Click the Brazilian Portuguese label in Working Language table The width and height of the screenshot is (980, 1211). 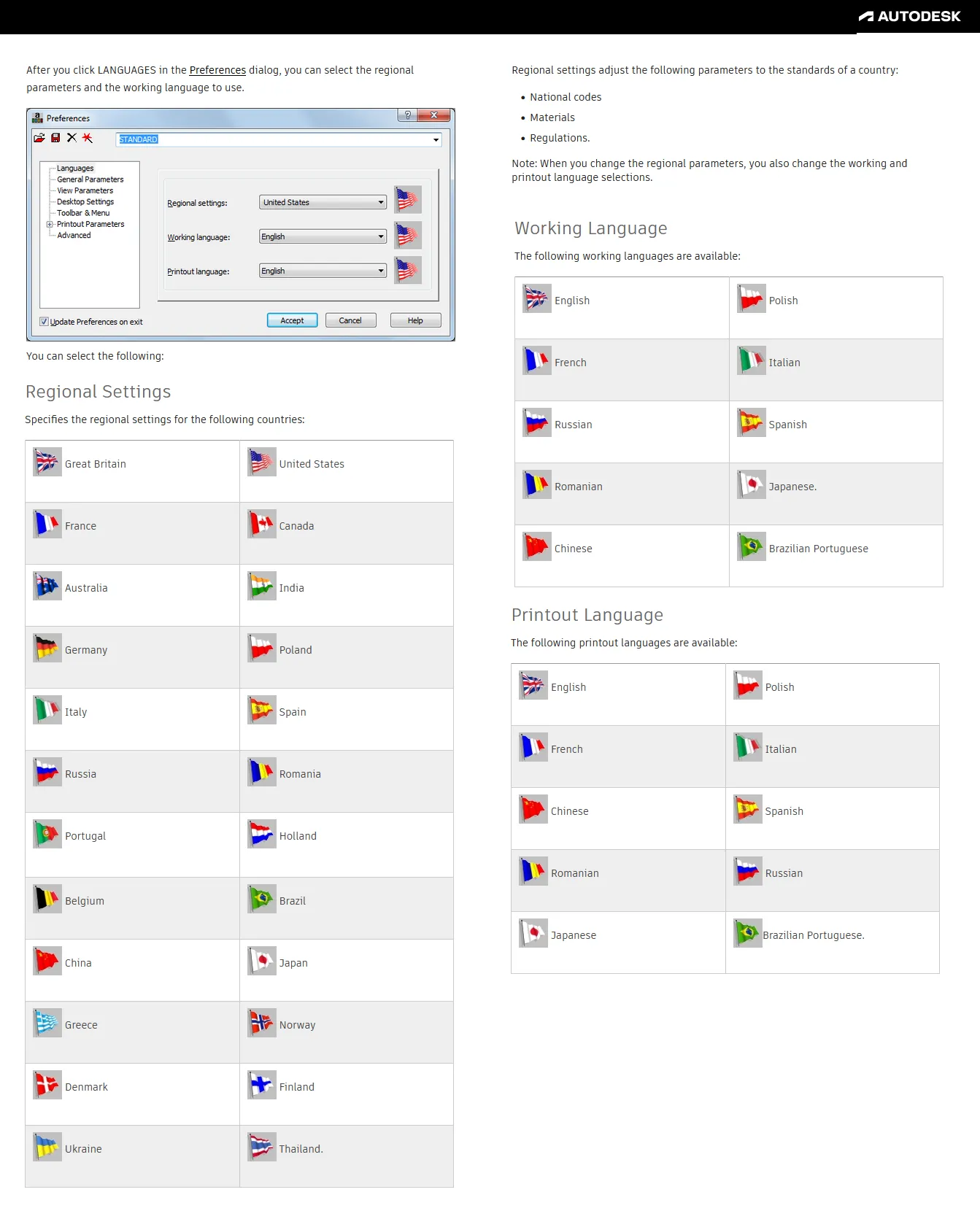coord(819,549)
